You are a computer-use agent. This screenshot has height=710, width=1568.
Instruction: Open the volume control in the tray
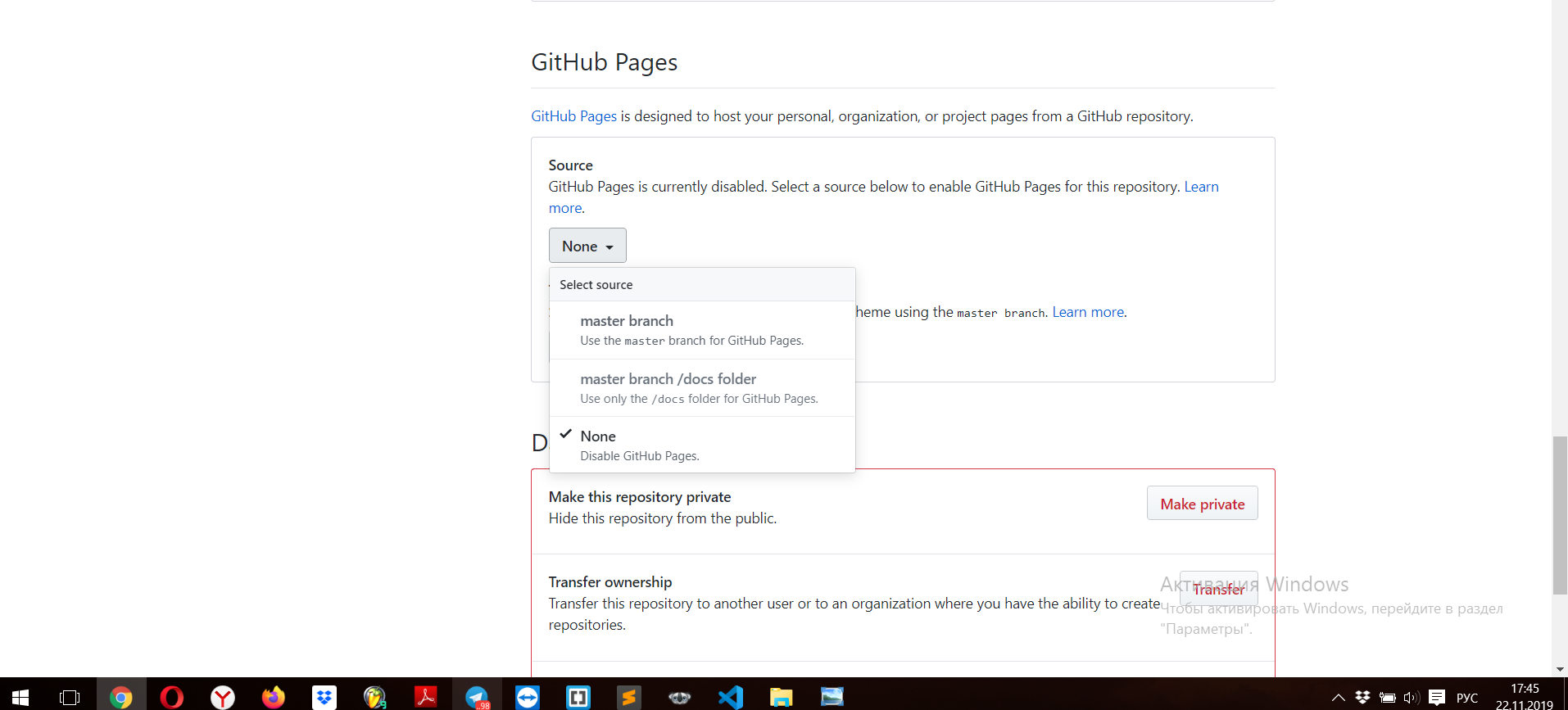1411,698
